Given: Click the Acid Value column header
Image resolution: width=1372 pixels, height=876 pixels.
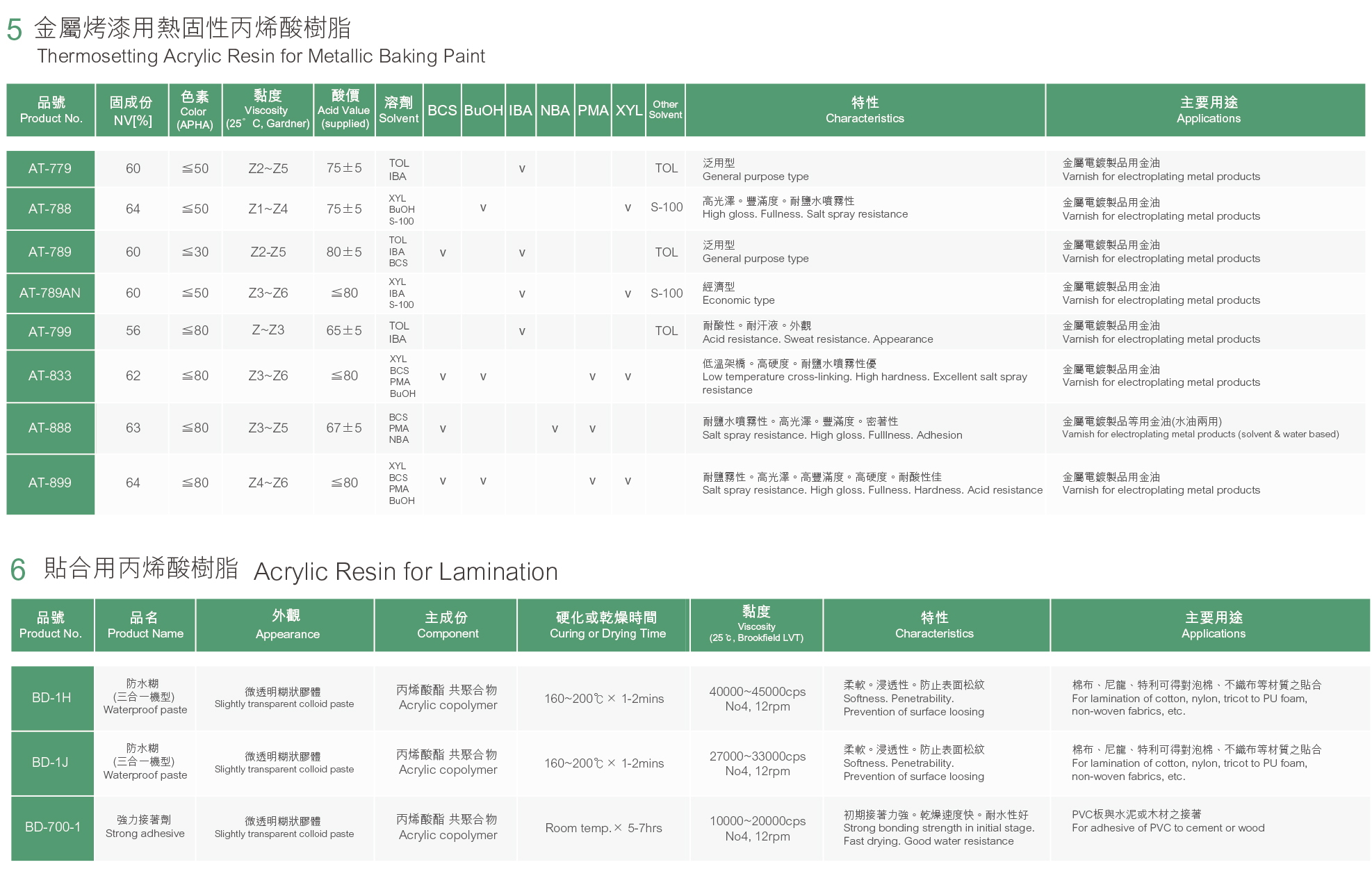Looking at the screenshot, I should [344, 110].
